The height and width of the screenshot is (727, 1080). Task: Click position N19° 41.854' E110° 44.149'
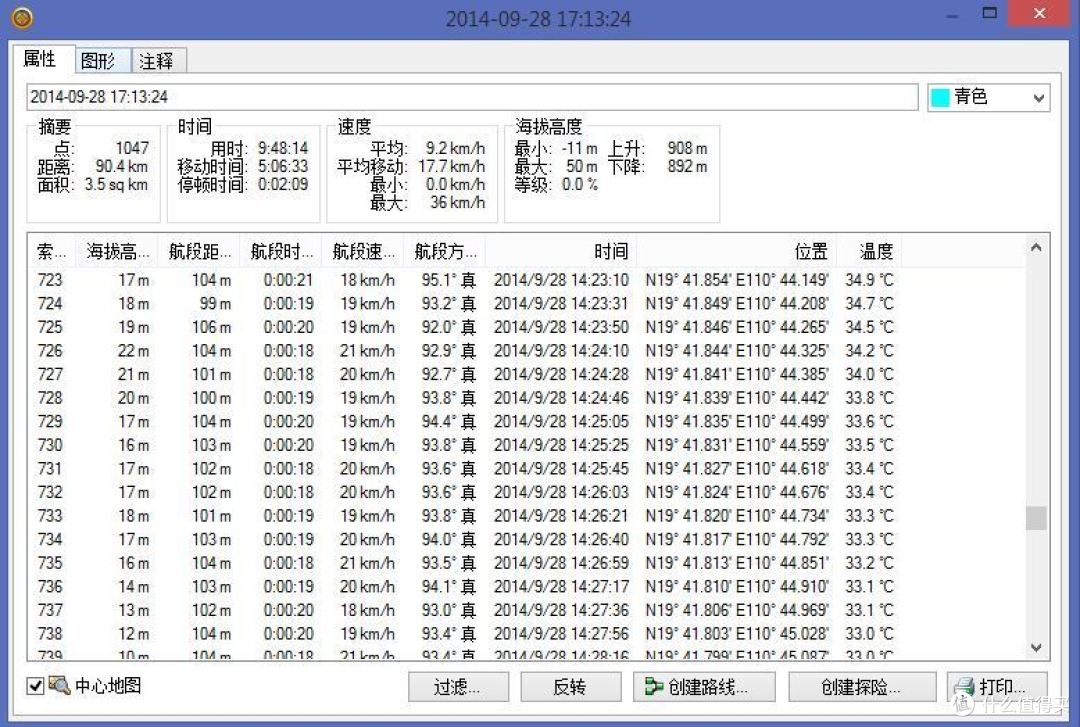[737, 280]
